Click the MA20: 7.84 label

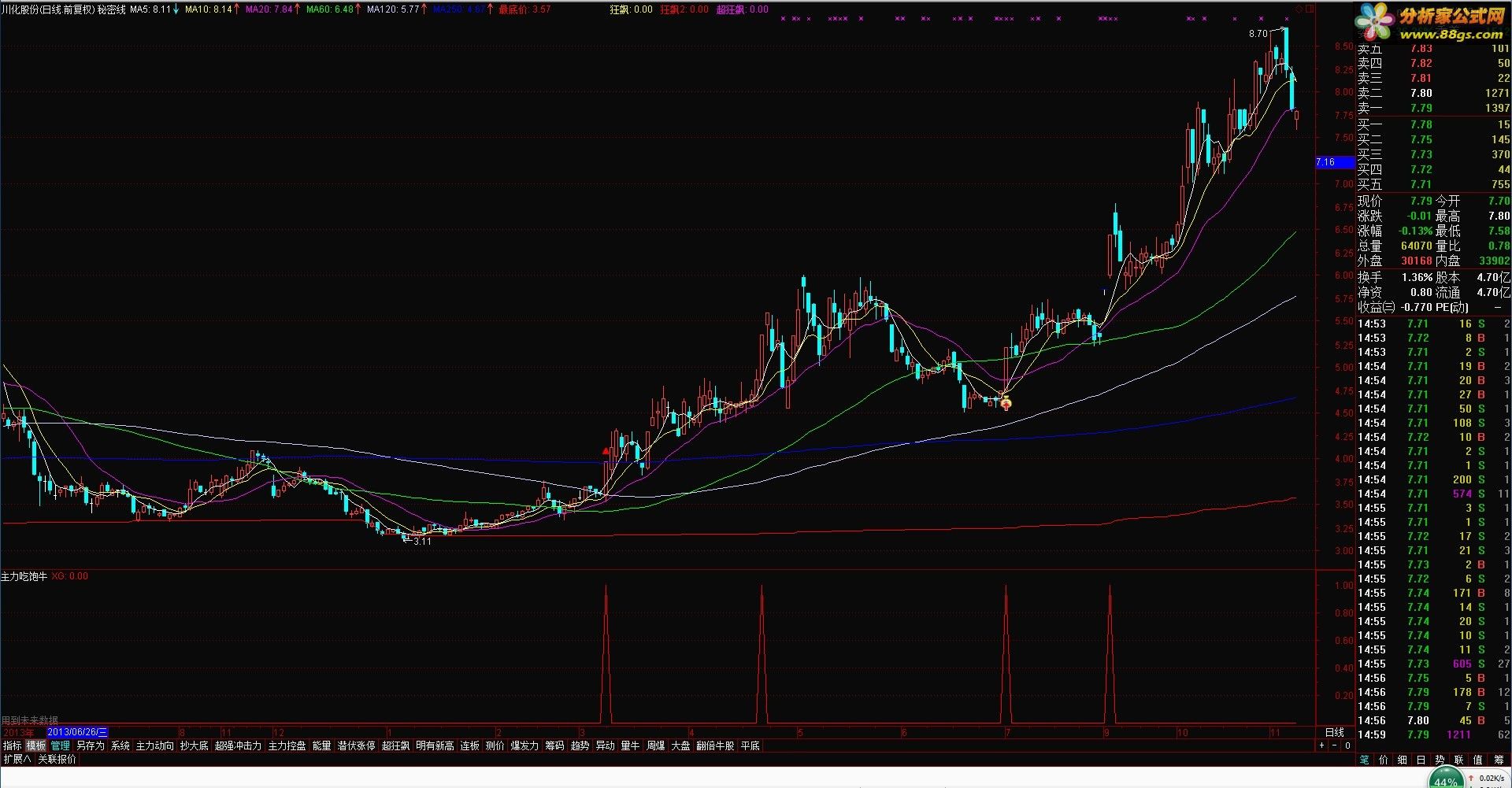point(269,9)
